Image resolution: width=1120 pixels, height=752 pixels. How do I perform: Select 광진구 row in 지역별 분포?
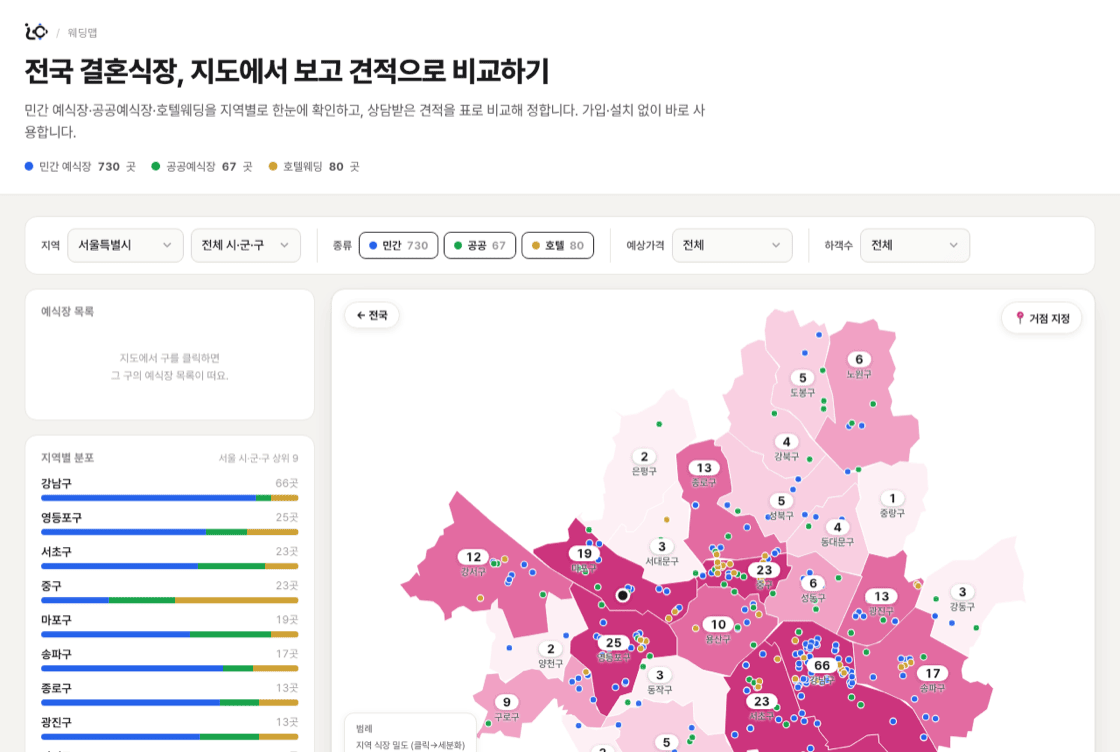click(x=169, y=728)
